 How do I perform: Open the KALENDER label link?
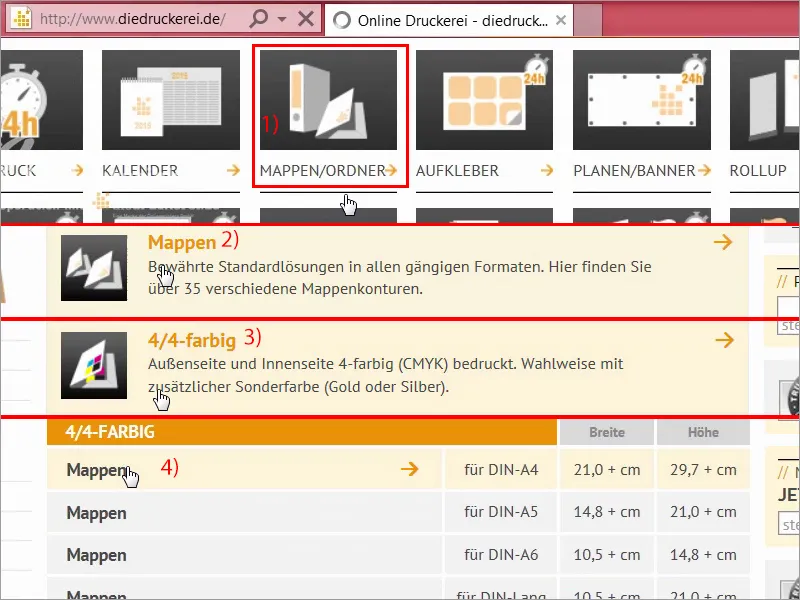[x=140, y=170]
